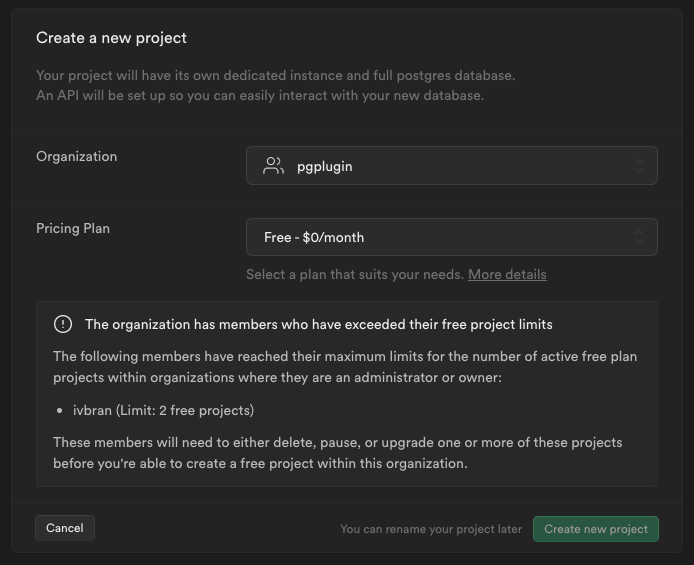Click the organization people icon
The image size is (694, 565).
click(x=273, y=166)
